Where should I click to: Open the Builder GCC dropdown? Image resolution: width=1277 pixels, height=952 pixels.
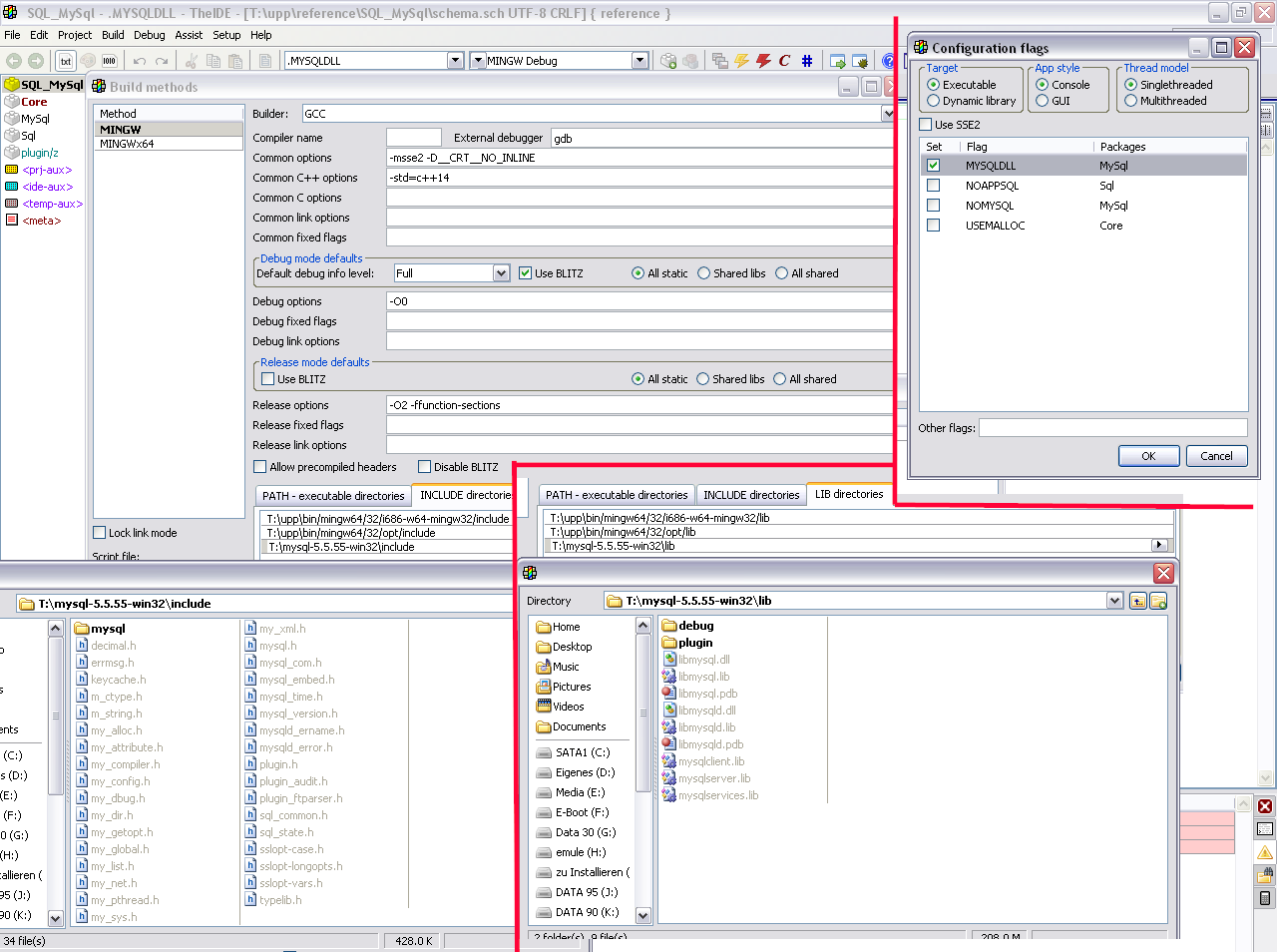coord(887,114)
